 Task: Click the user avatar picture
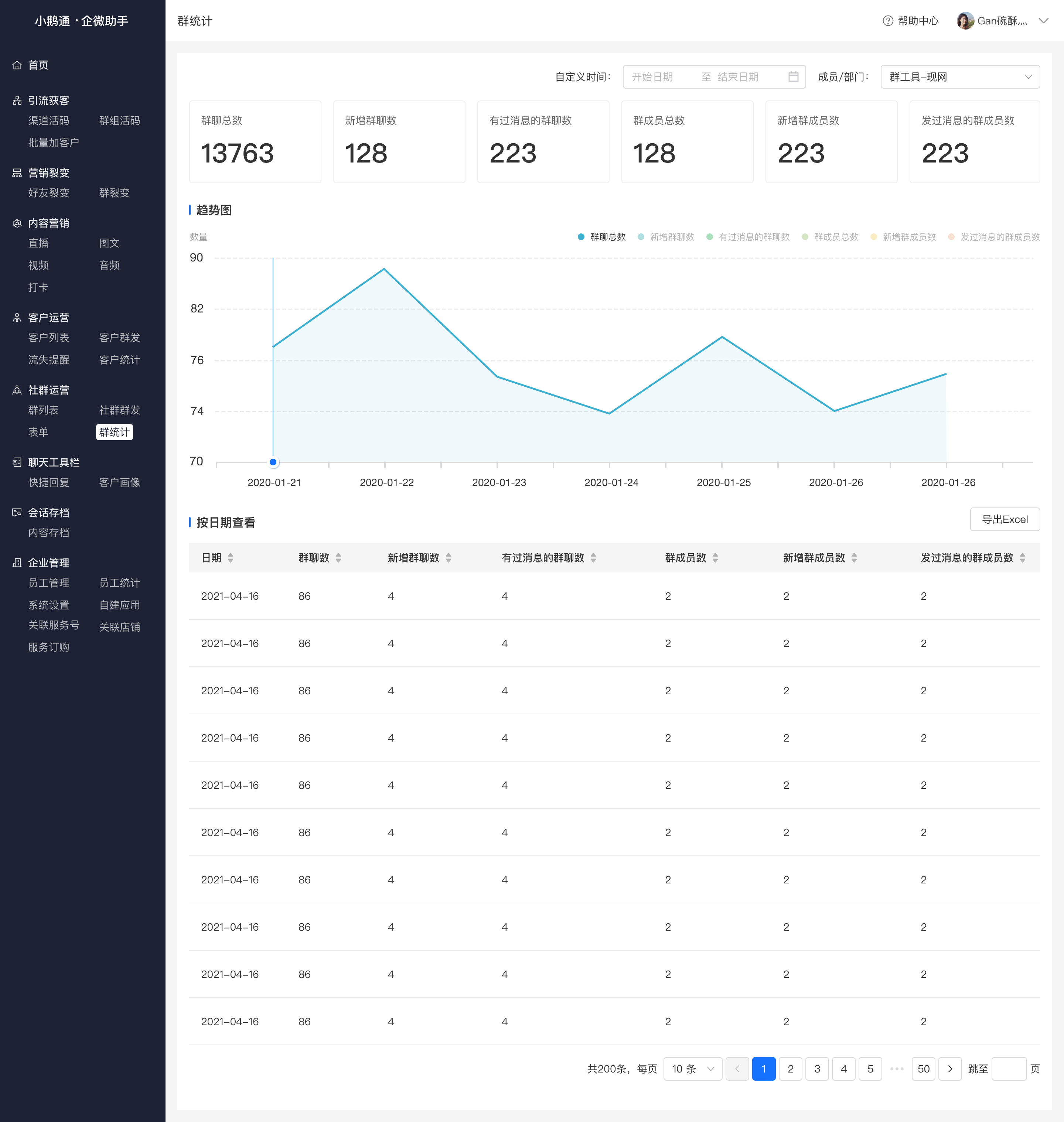pos(965,21)
